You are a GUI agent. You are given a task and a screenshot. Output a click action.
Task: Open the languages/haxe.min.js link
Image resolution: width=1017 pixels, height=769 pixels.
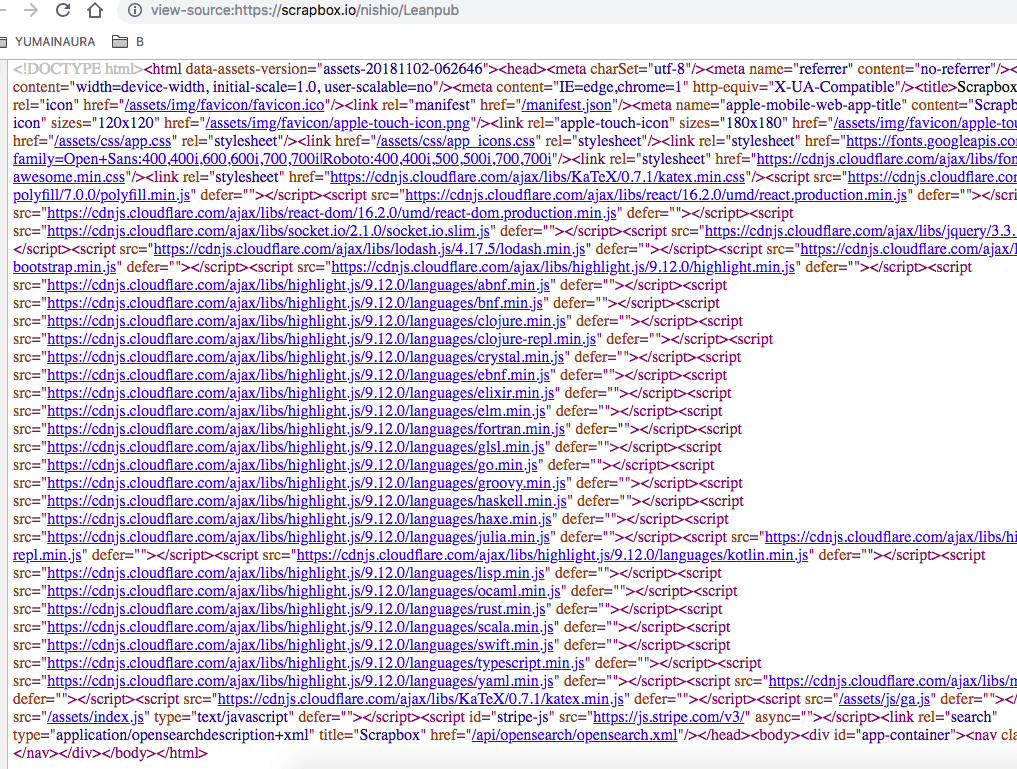pyautogui.click(x=300, y=519)
